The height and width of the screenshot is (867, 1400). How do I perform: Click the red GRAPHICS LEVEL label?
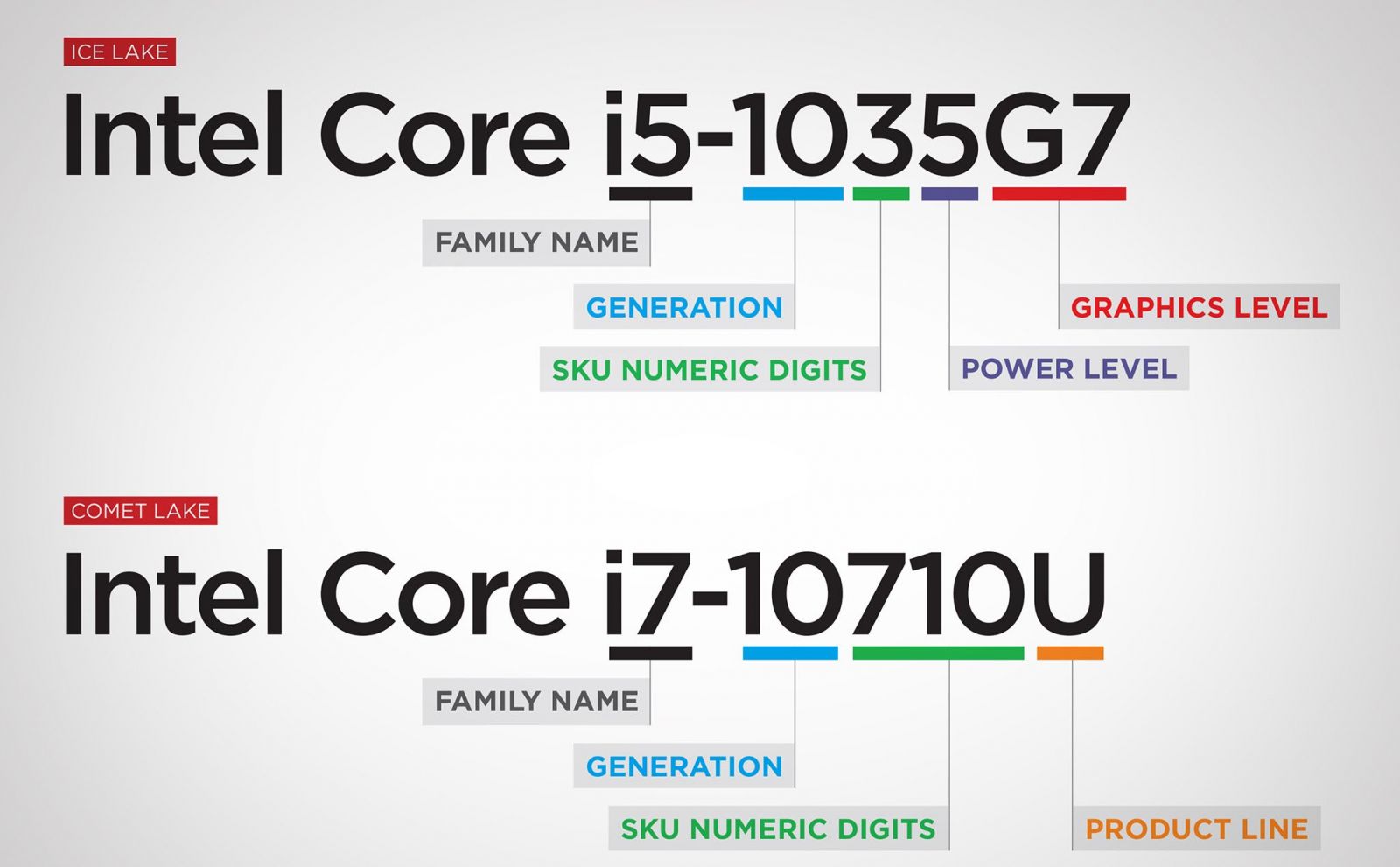(x=1199, y=307)
